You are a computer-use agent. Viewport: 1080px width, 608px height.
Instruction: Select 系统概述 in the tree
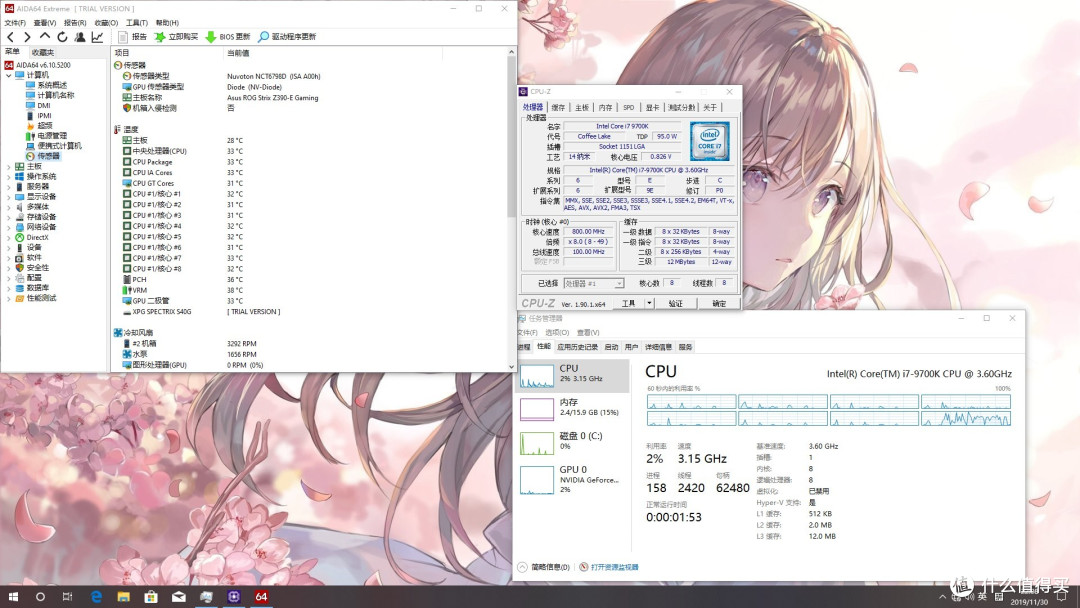[x=52, y=85]
